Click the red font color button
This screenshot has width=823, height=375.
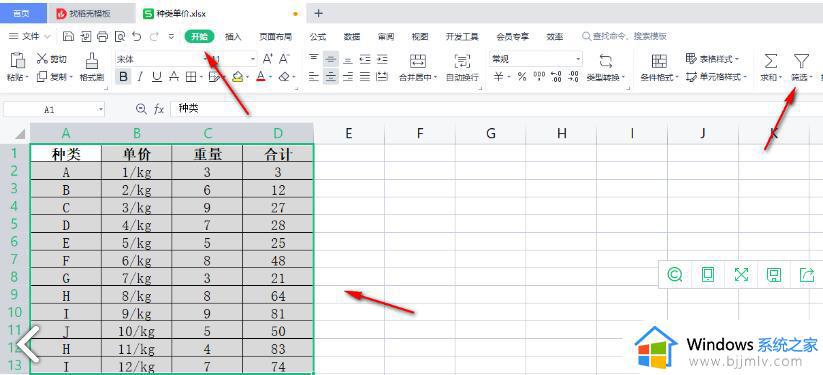[261, 77]
